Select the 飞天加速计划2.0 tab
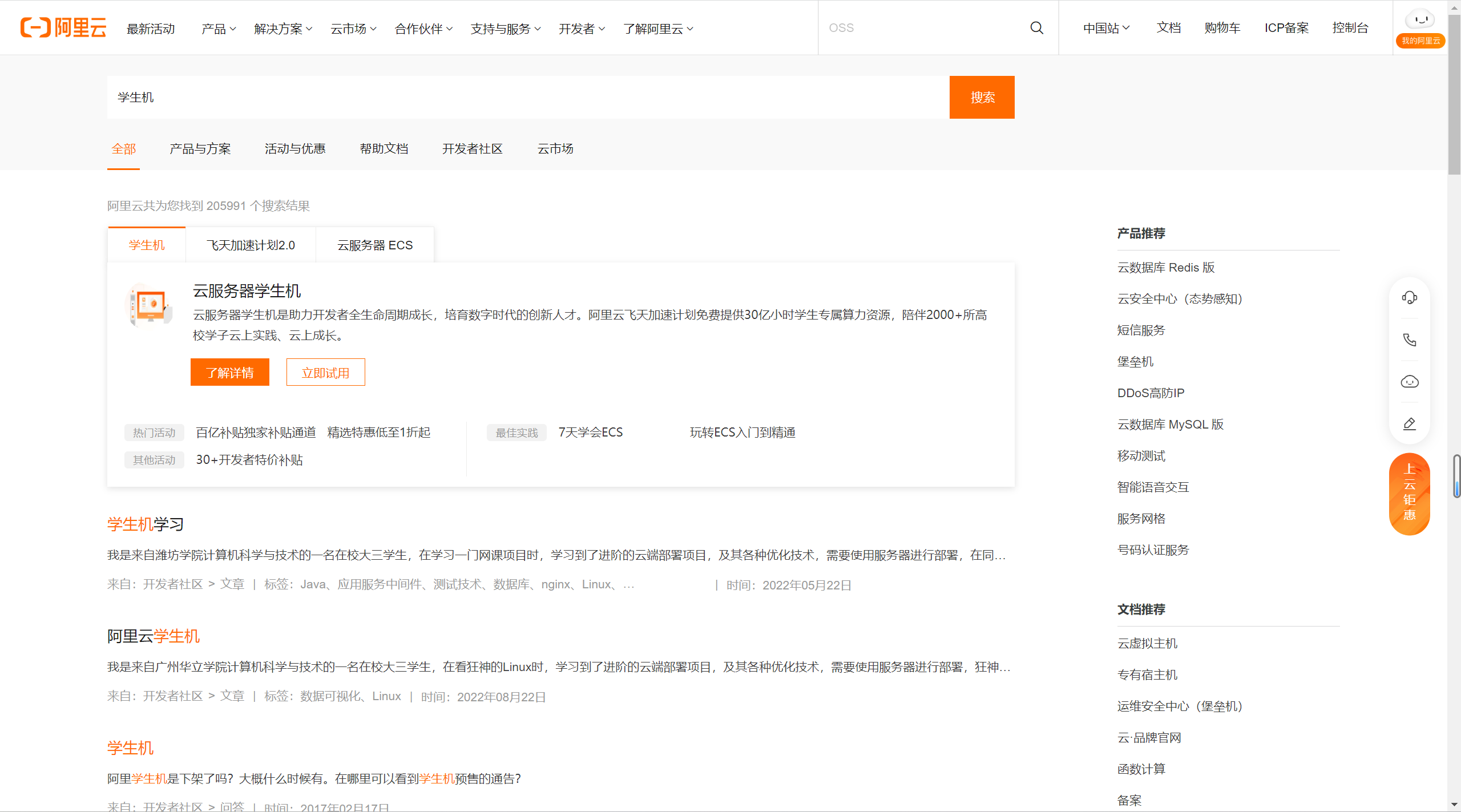1461x812 pixels. click(251, 245)
